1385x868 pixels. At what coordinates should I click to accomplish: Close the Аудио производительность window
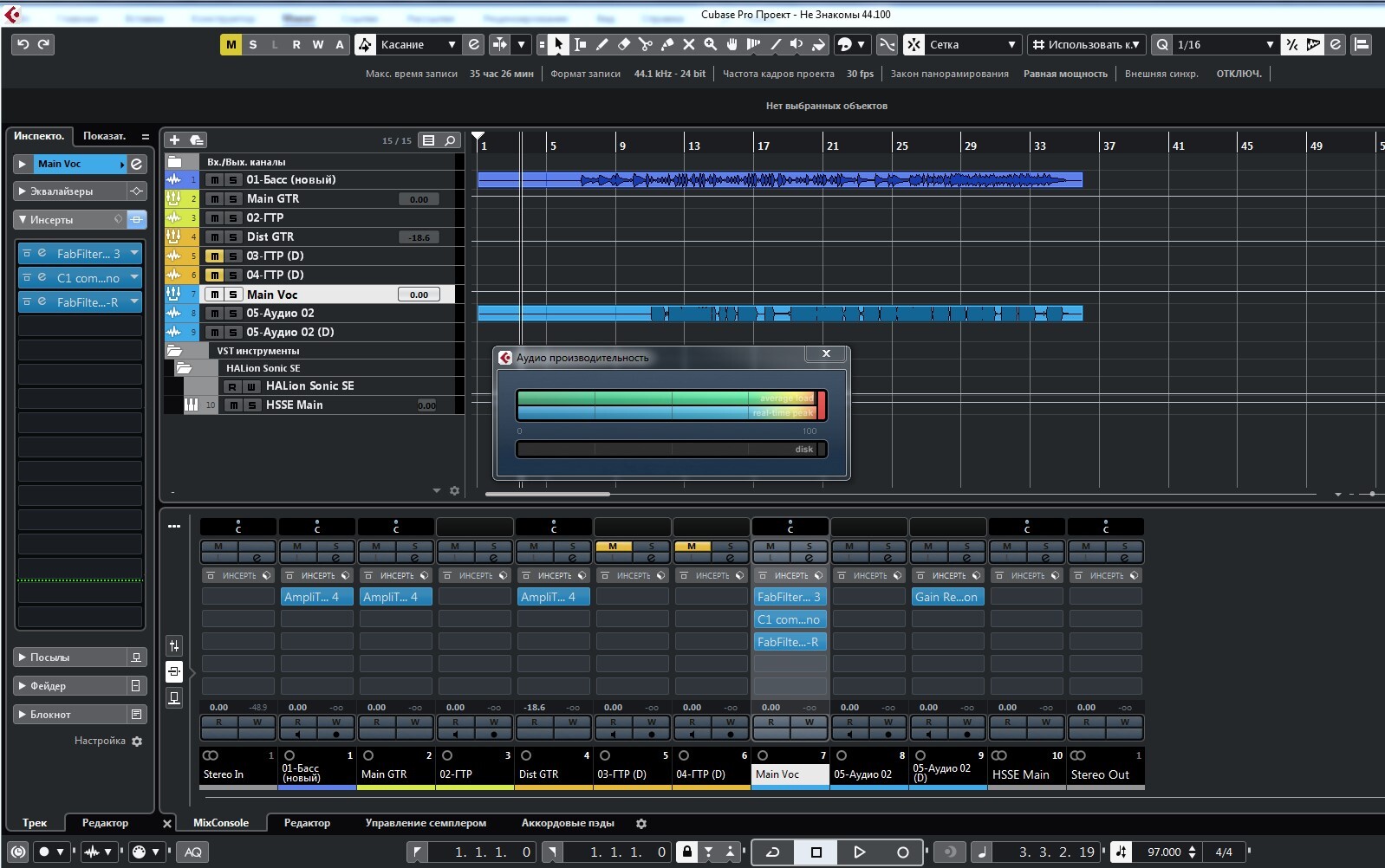pyautogui.click(x=826, y=353)
